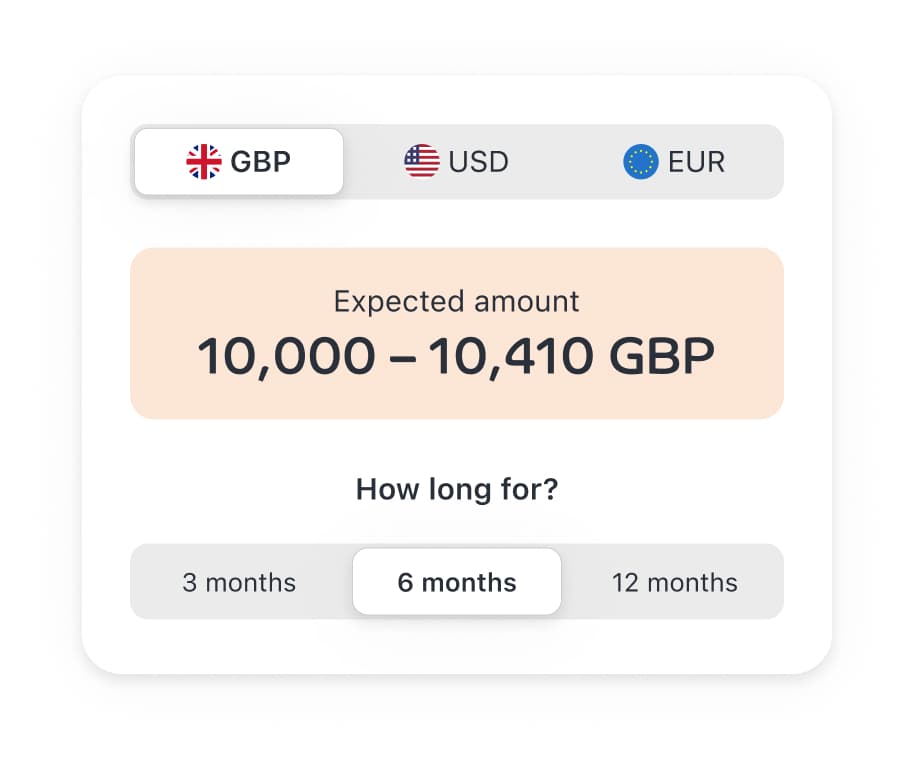Click the EU flag icon

point(641,162)
